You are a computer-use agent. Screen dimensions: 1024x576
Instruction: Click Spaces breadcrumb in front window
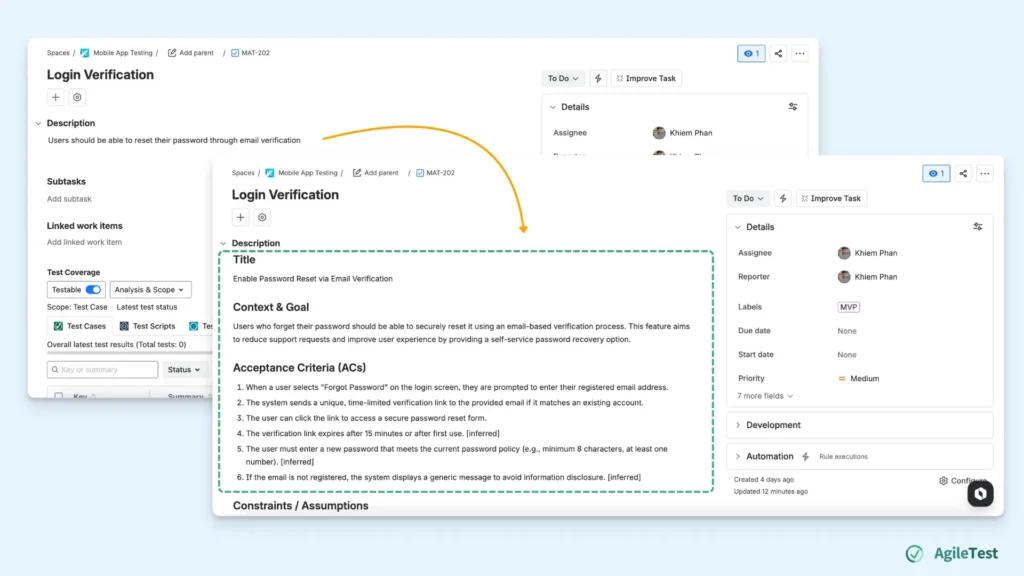pos(243,173)
